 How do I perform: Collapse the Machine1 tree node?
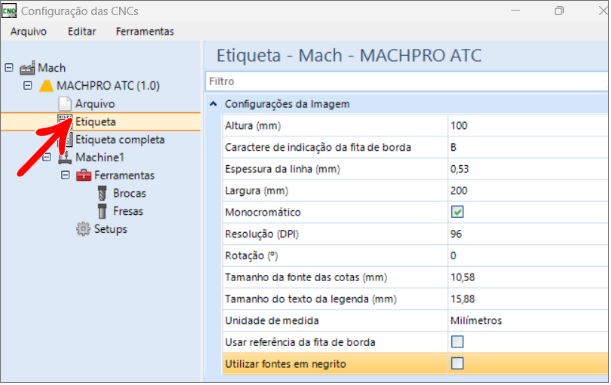click(46, 157)
